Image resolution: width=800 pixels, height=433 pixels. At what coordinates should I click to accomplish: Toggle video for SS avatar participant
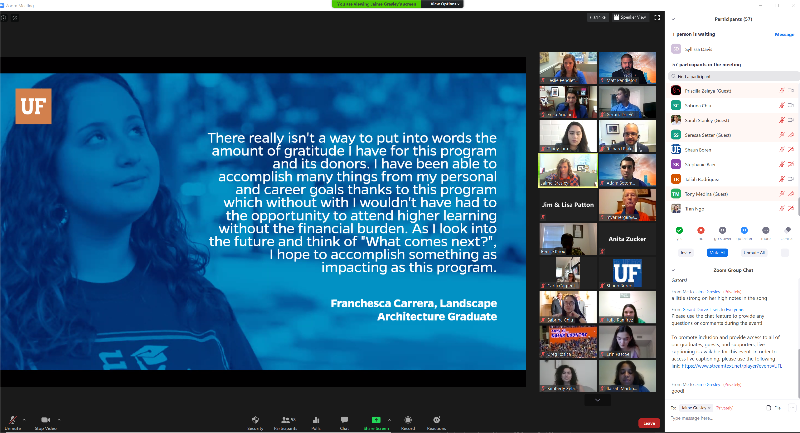[x=791, y=135]
